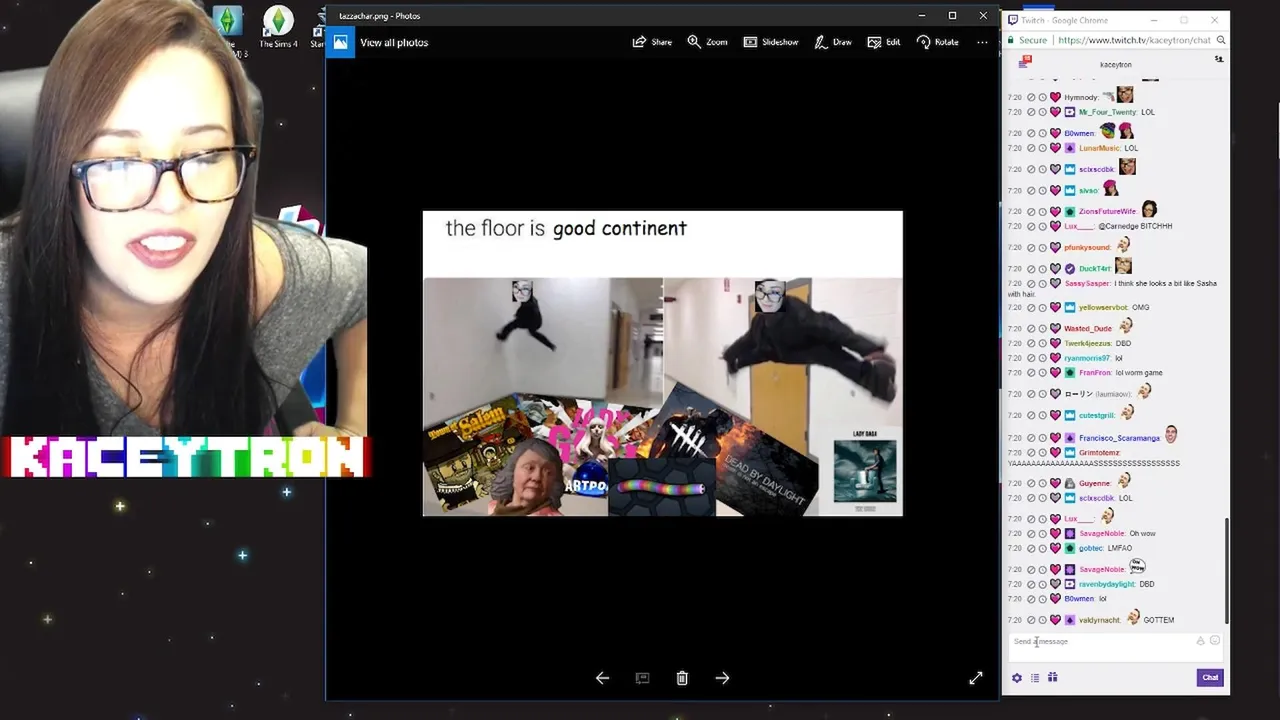Click username Wasted_Dude in chat

pos(1088,328)
